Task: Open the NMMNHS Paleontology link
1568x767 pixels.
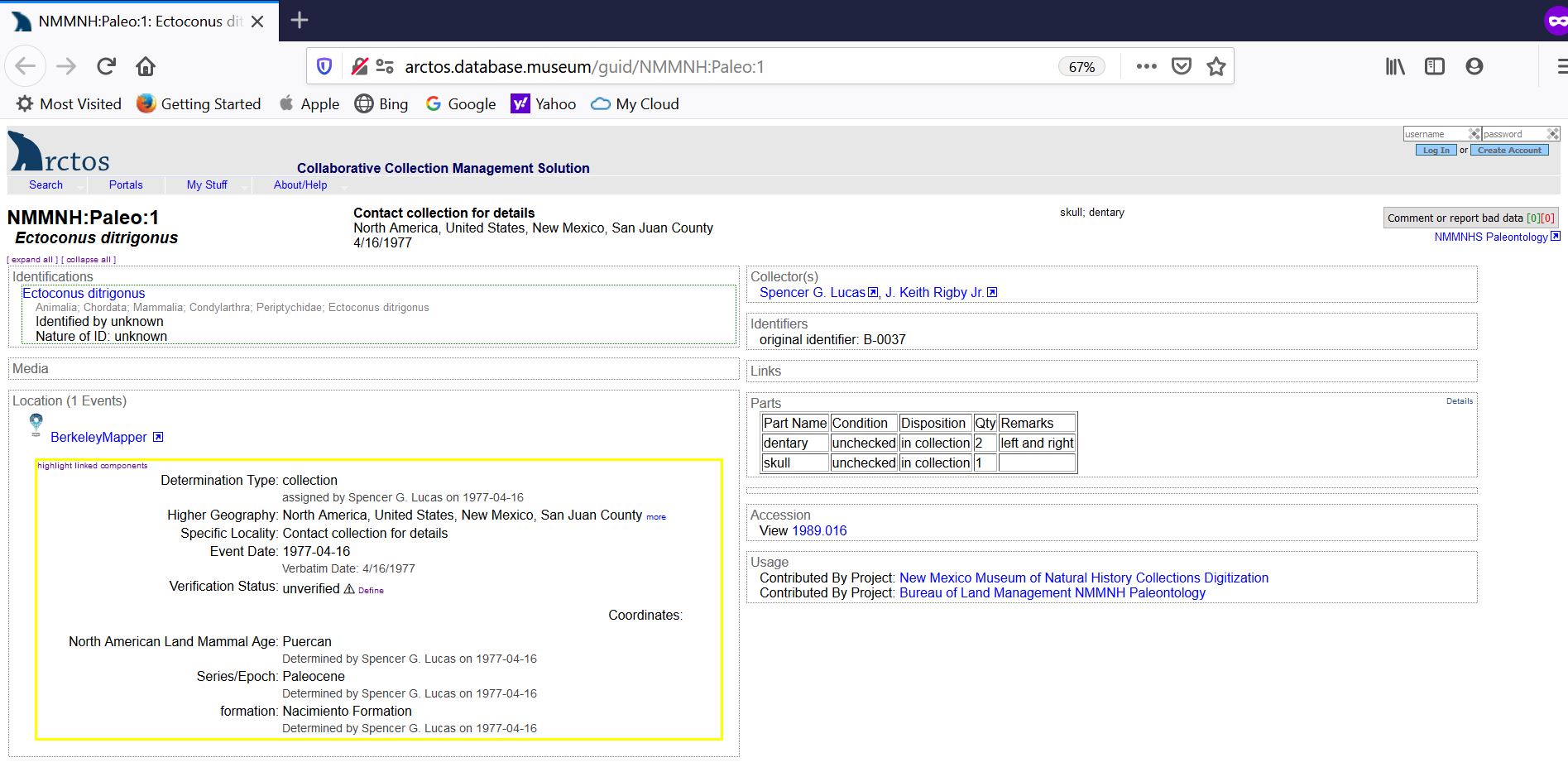Action: pyautogui.click(x=1490, y=237)
